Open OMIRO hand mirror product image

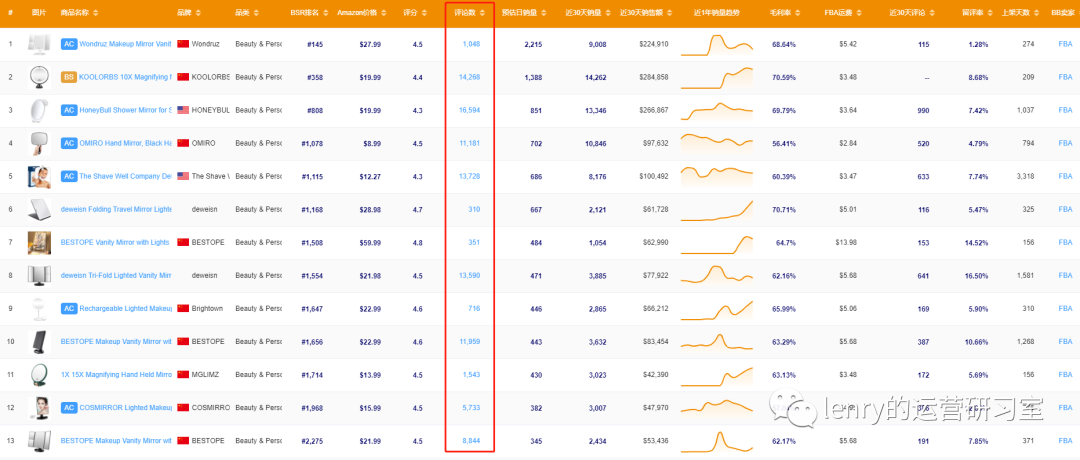click(x=39, y=143)
